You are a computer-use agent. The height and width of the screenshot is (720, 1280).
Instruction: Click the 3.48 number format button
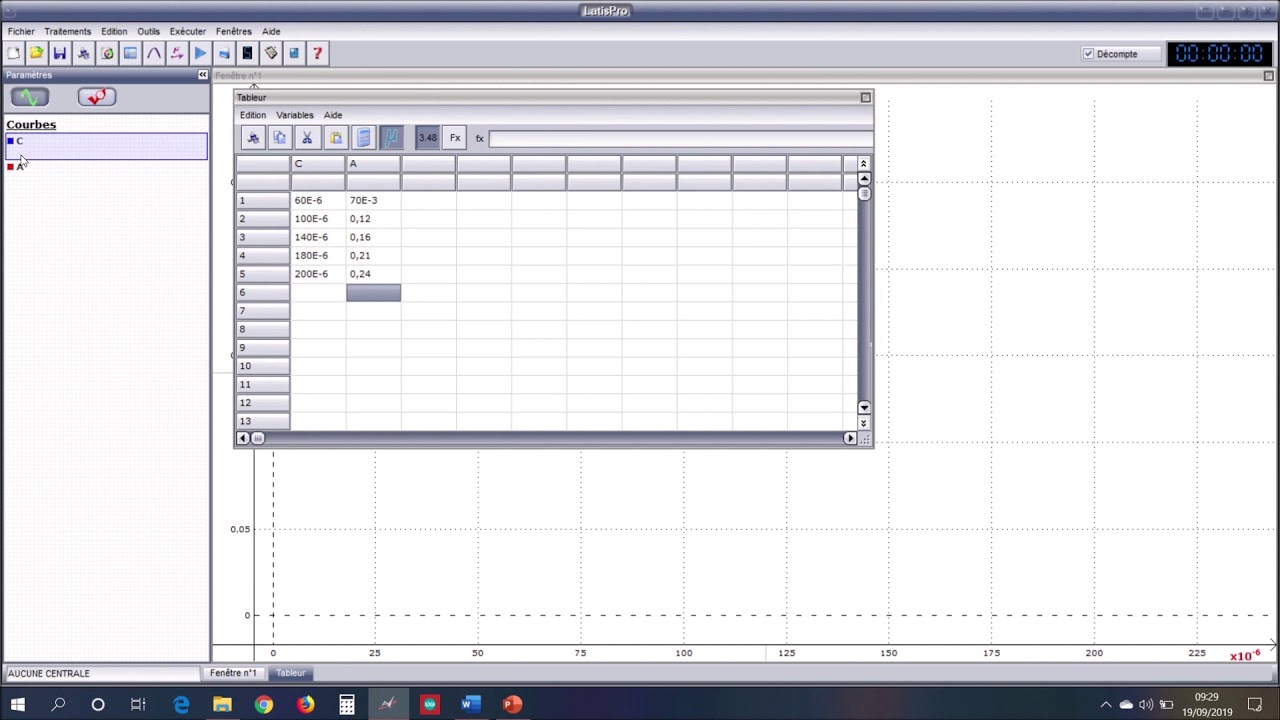point(428,138)
